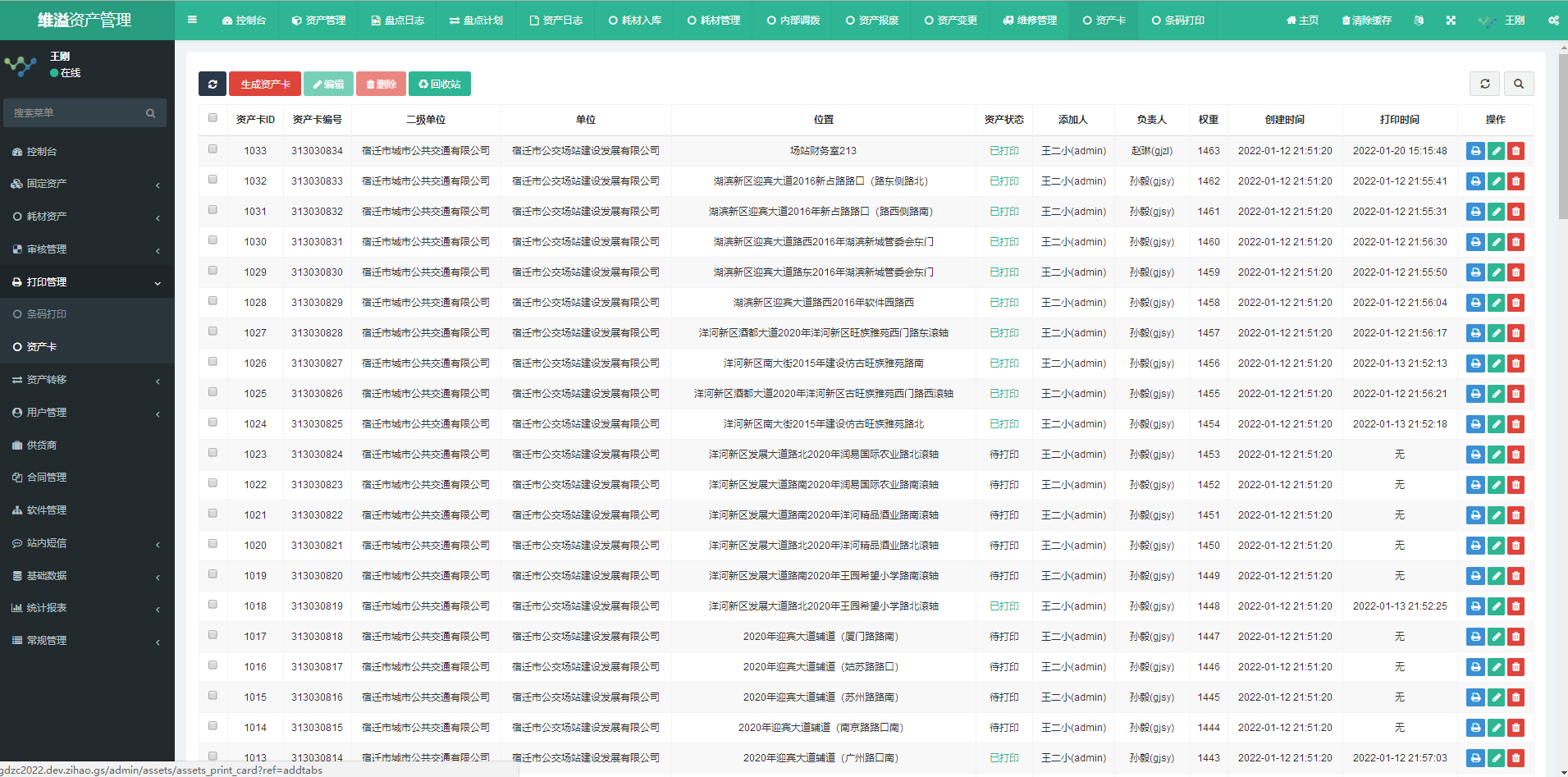This screenshot has height=777, width=1568.
Task: Click the hamburger menu toggle icon
Action: pos(192,20)
